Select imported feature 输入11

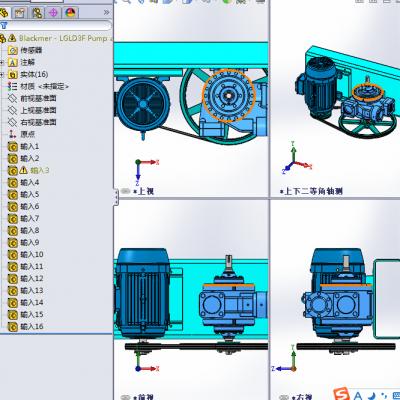pyautogui.click(x=32, y=266)
